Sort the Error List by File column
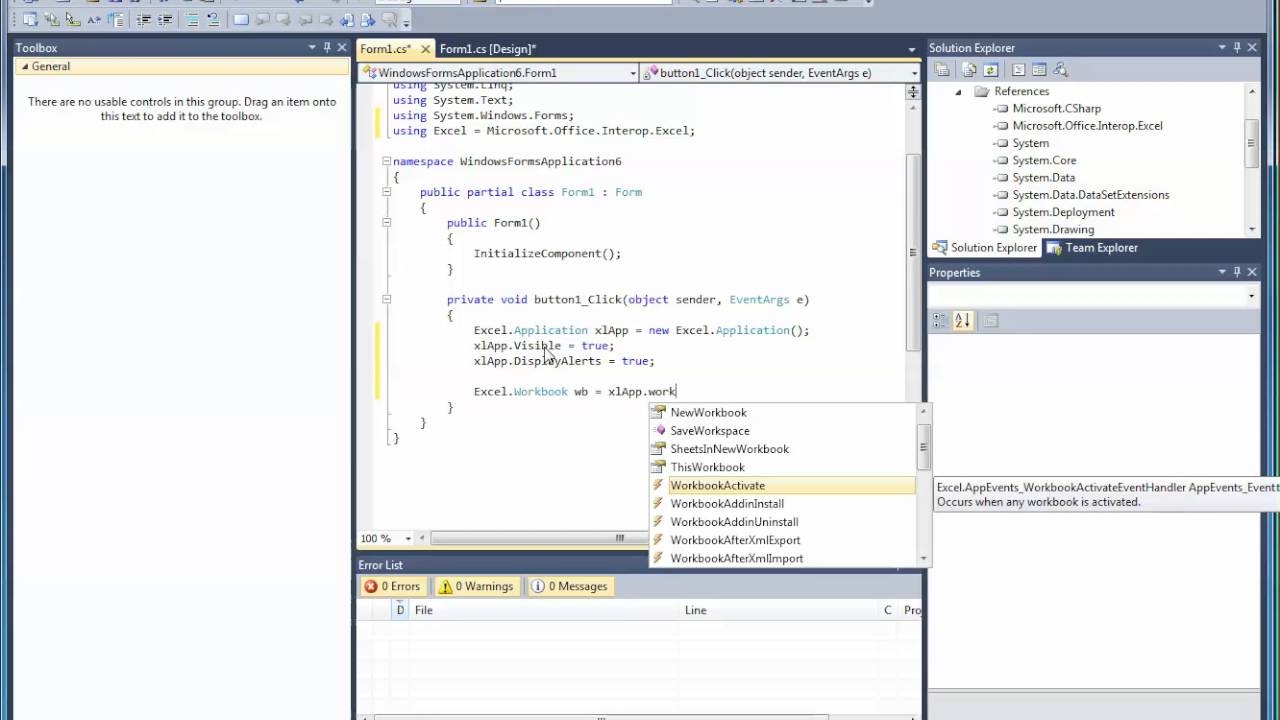This screenshot has height=720, width=1280. 544,610
